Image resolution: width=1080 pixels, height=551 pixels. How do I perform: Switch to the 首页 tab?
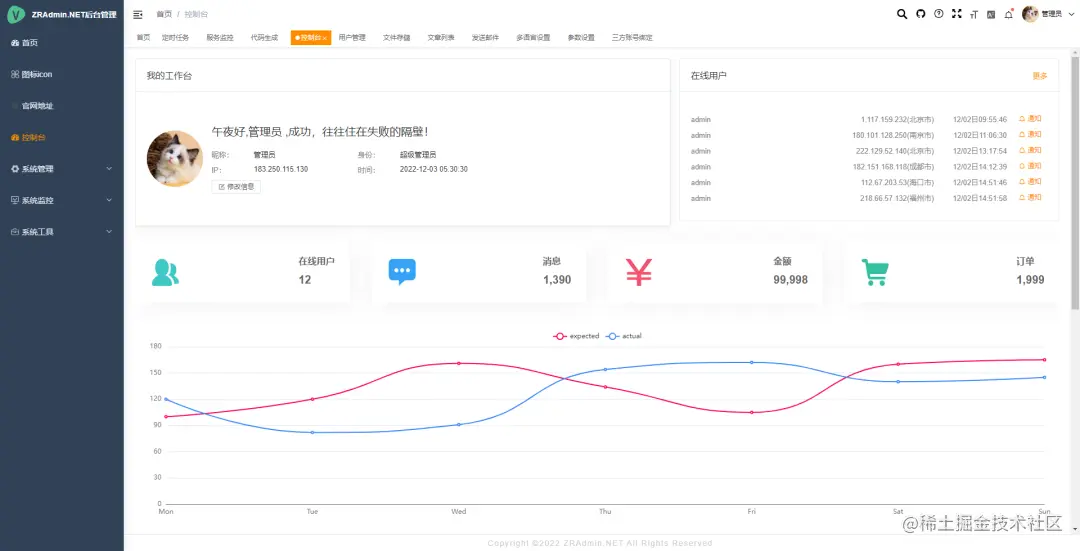pos(143,38)
